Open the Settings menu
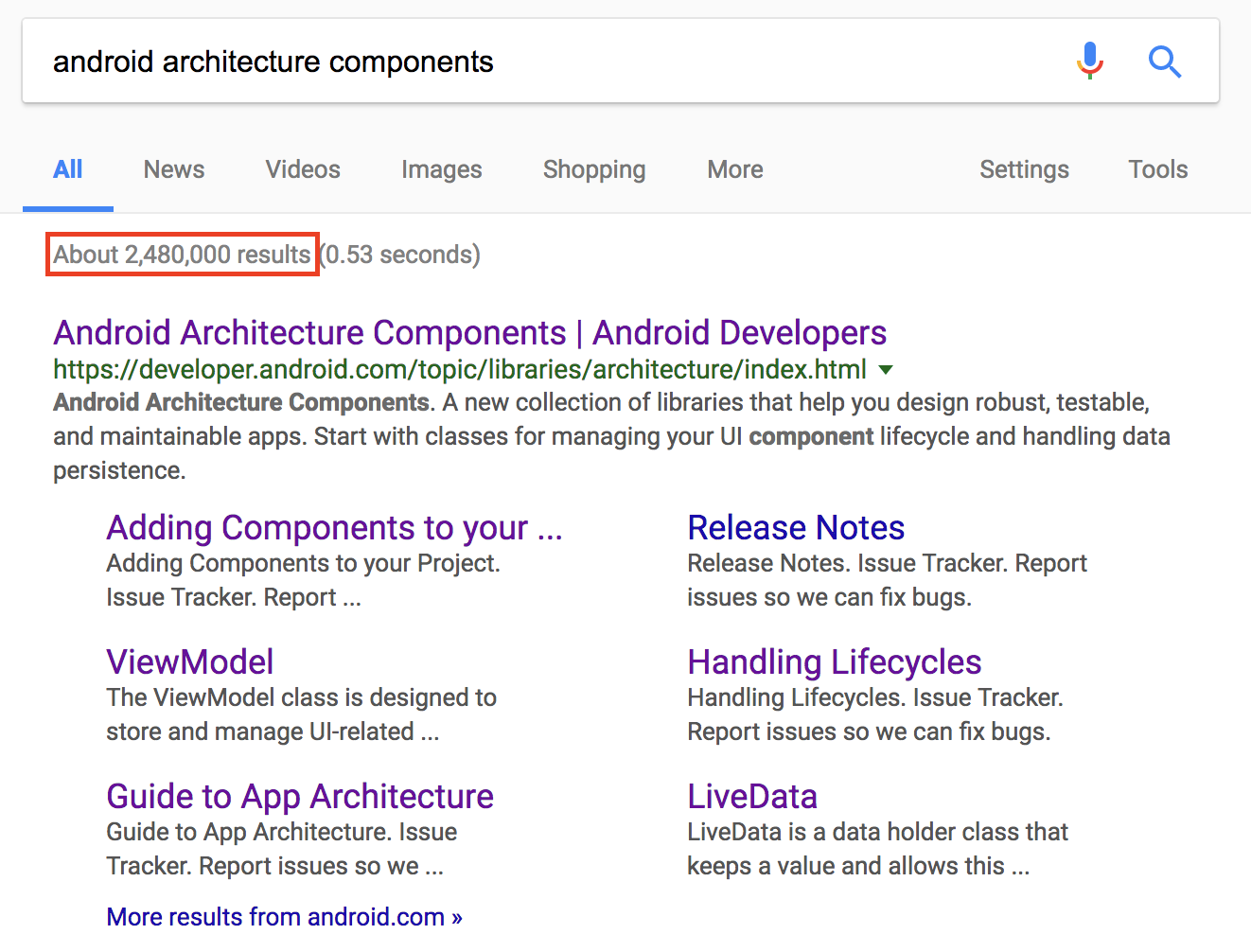 coord(1024,169)
